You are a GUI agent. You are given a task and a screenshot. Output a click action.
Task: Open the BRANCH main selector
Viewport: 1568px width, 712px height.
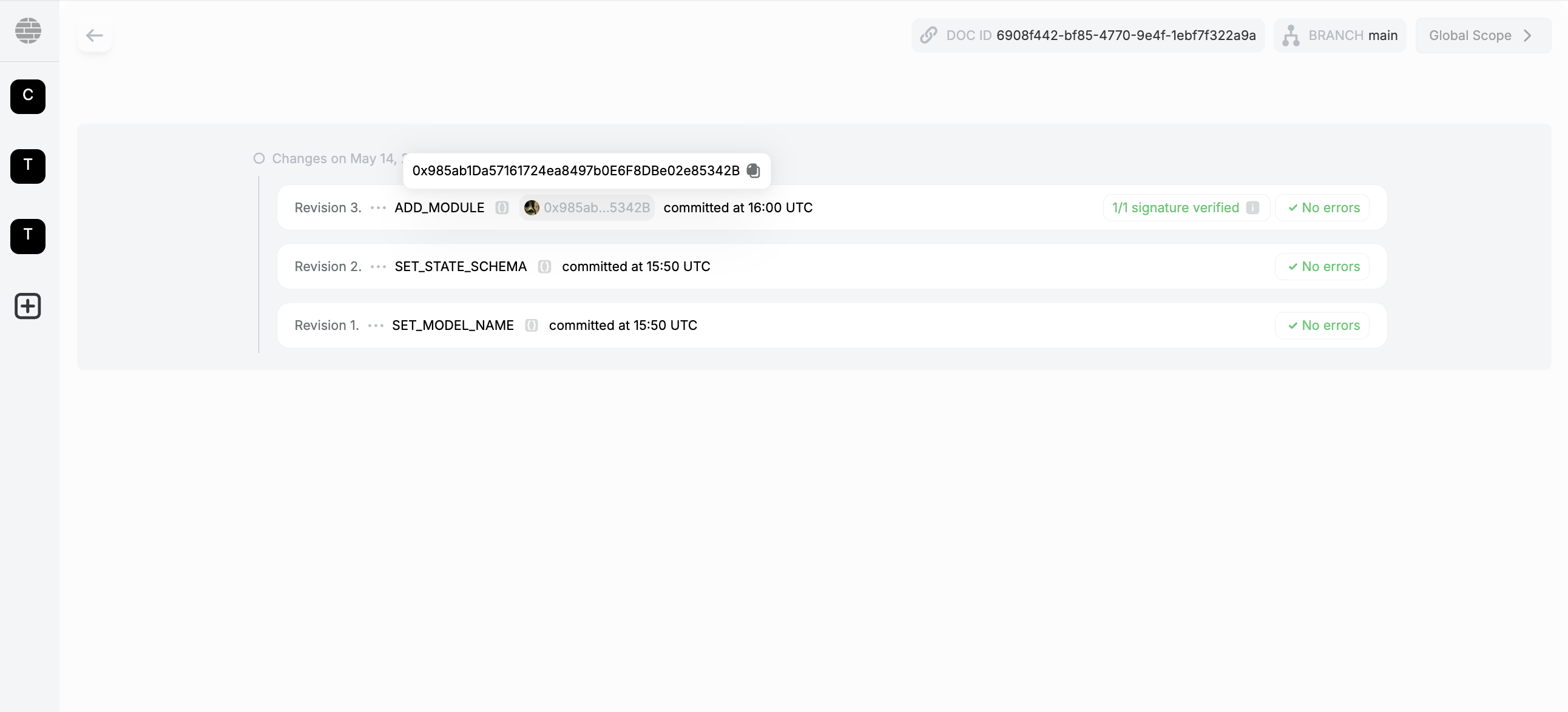[1340, 35]
